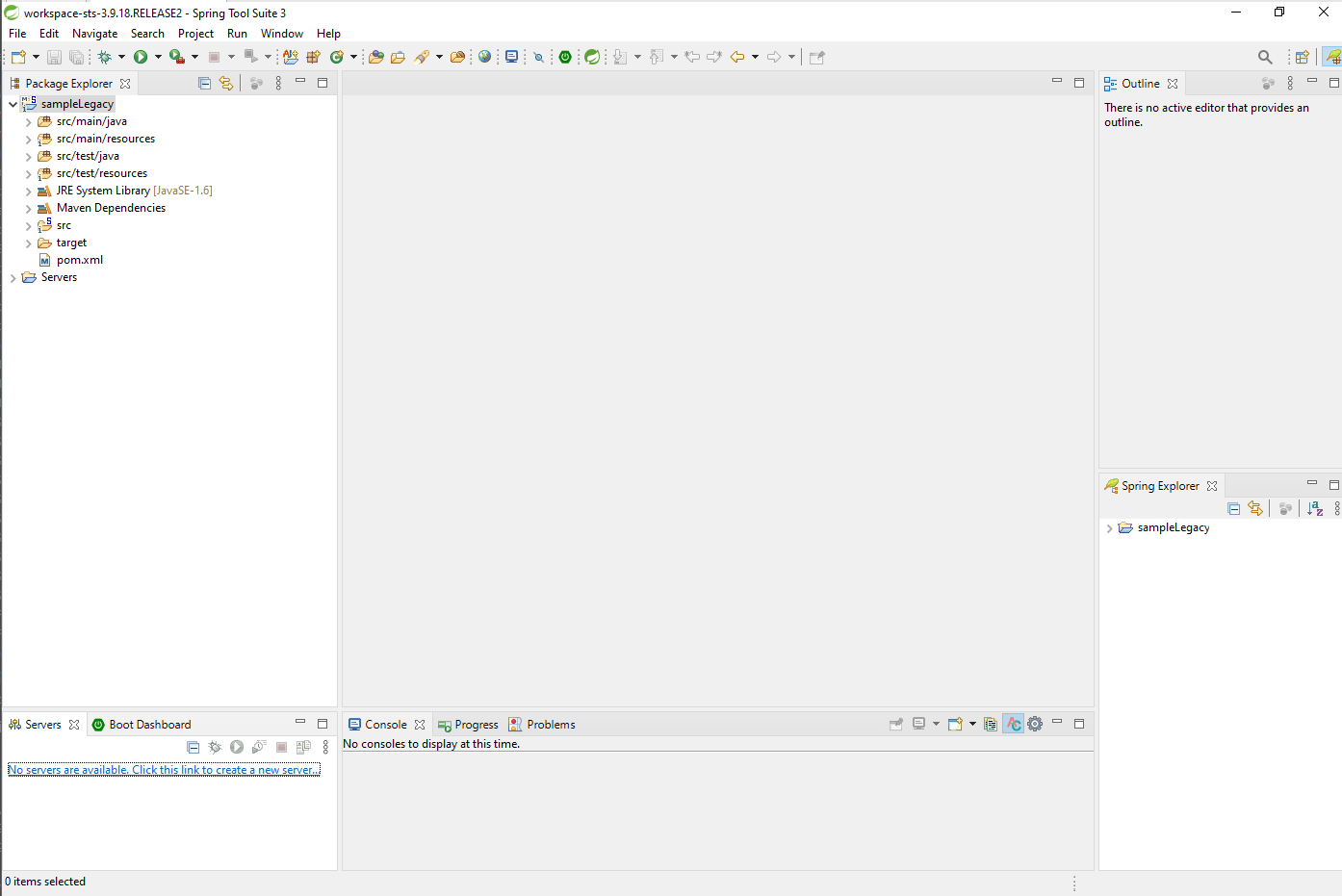Click the Spring leaf relaunch icon
Image resolution: width=1342 pixels, height=896 pixels.
click(x=592, y=57)
